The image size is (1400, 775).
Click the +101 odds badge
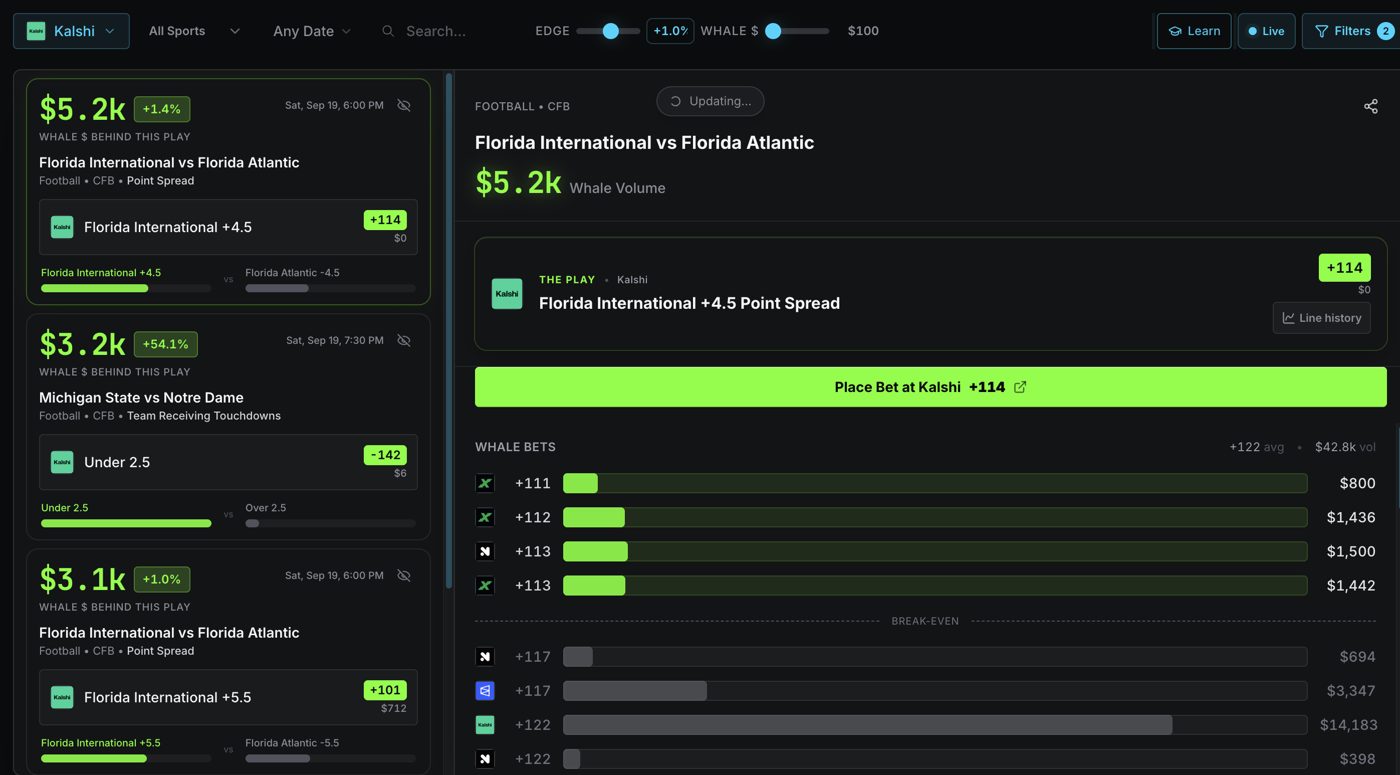(385, 690)
